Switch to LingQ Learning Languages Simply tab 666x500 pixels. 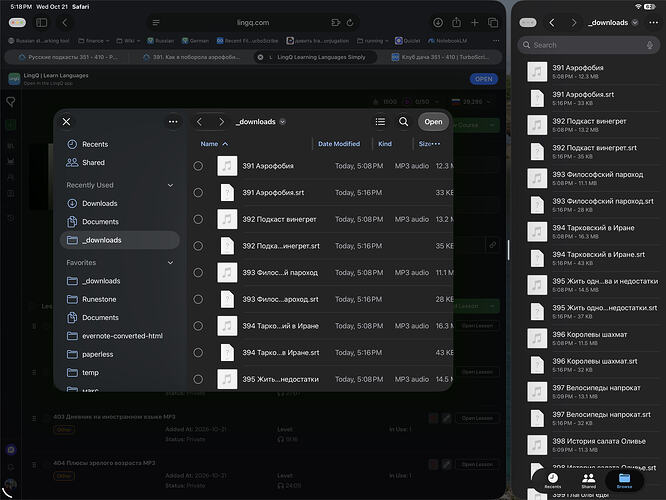[x=316, y=57]
